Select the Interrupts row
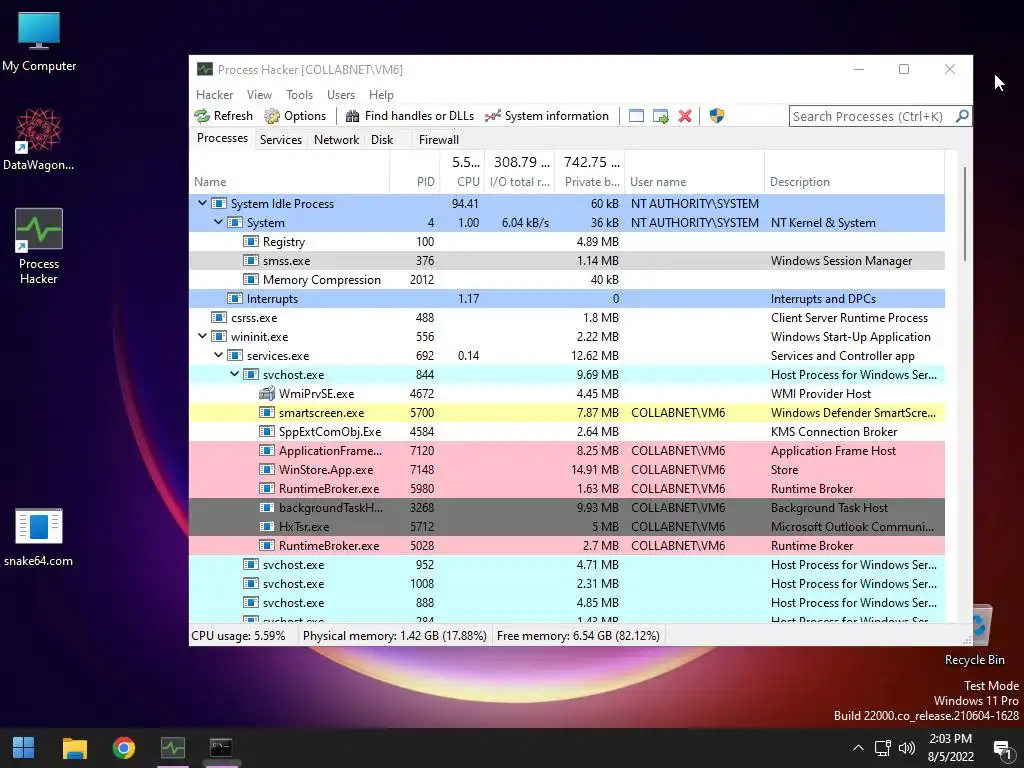This screenshot has height=768, width=1024. pos(567,298)
